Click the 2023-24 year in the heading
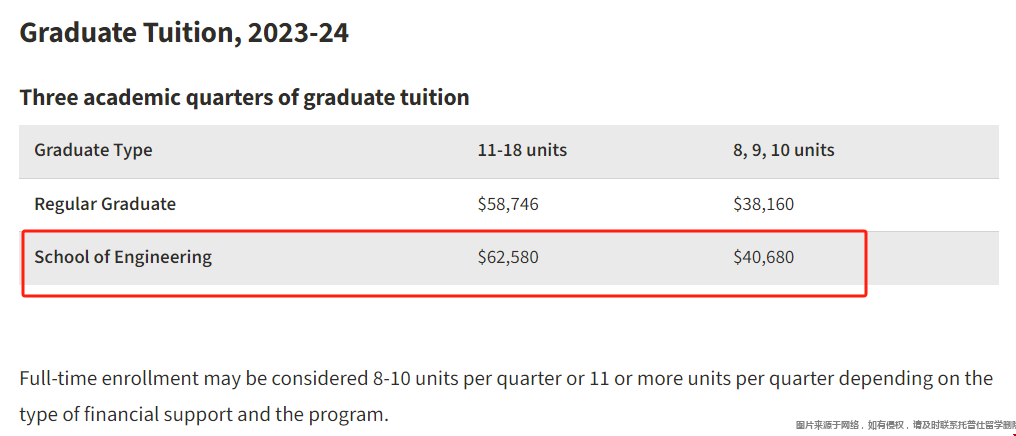 coord(298,32)
